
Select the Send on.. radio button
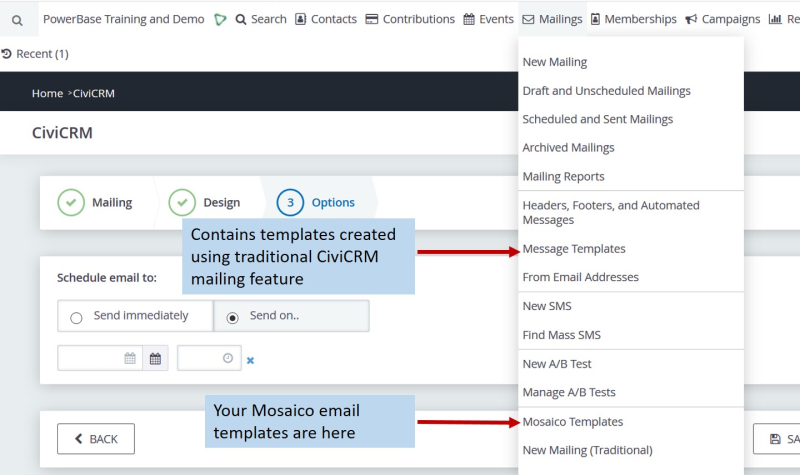(x=232, y=318)
